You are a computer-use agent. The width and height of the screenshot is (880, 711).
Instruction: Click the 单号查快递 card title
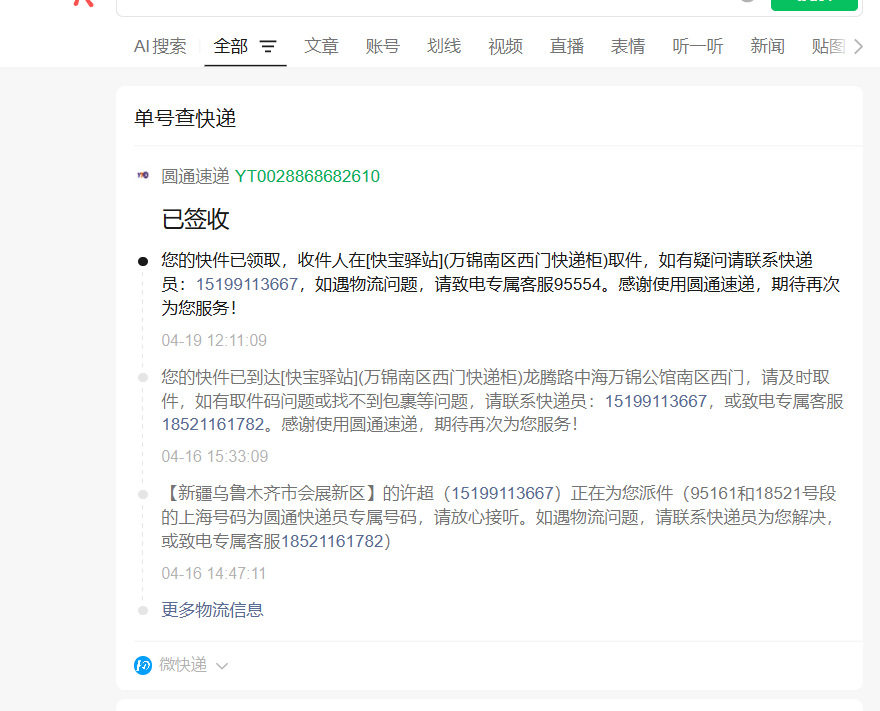point(185,118)
